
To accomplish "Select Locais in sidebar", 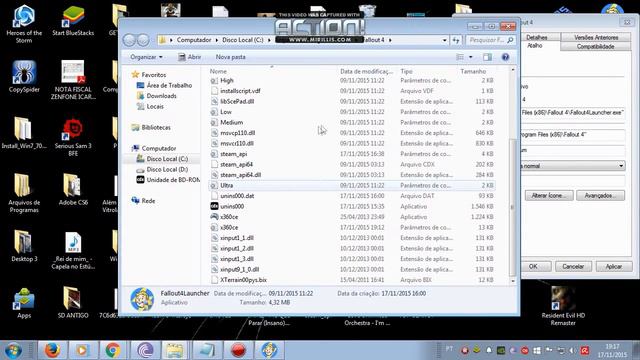I will [155, 107].
